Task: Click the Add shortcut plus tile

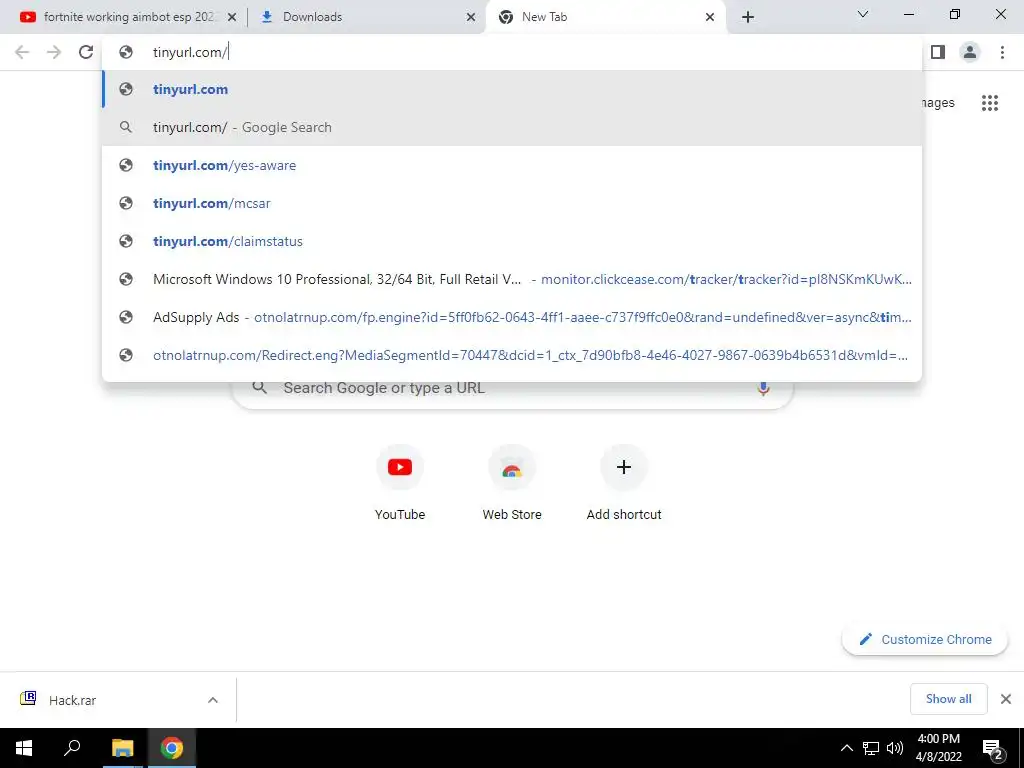Action: (624, 482)
